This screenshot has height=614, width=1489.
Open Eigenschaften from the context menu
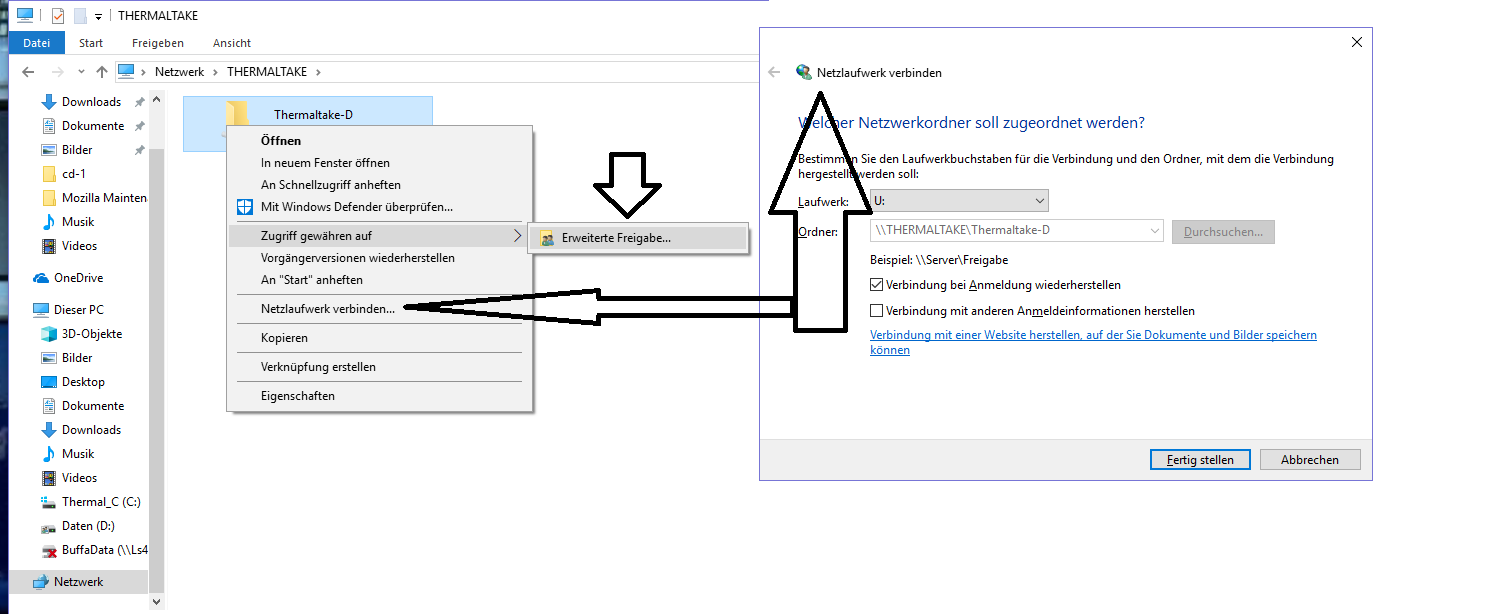coord(380,396)
